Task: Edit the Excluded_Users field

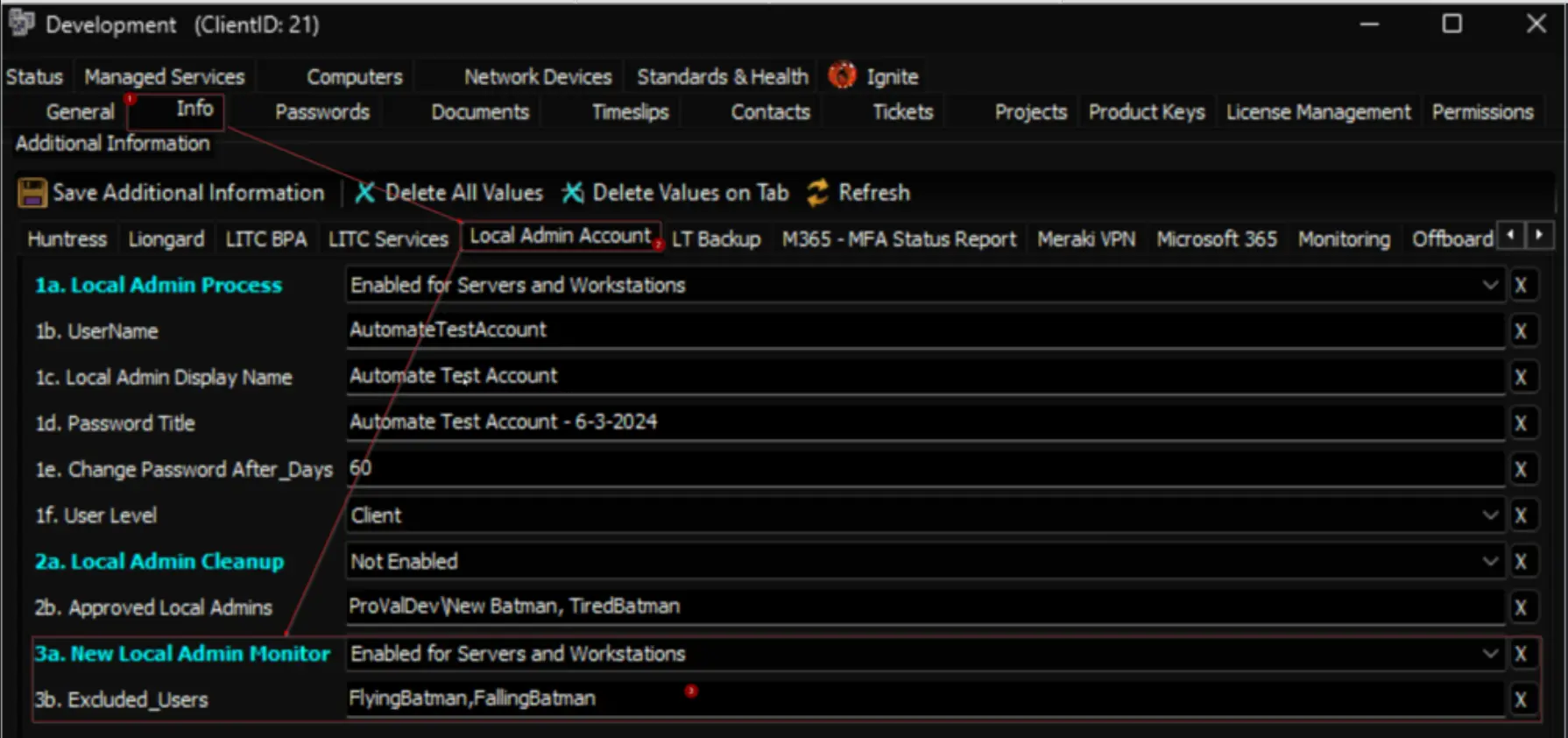Action: pos(925,699)
